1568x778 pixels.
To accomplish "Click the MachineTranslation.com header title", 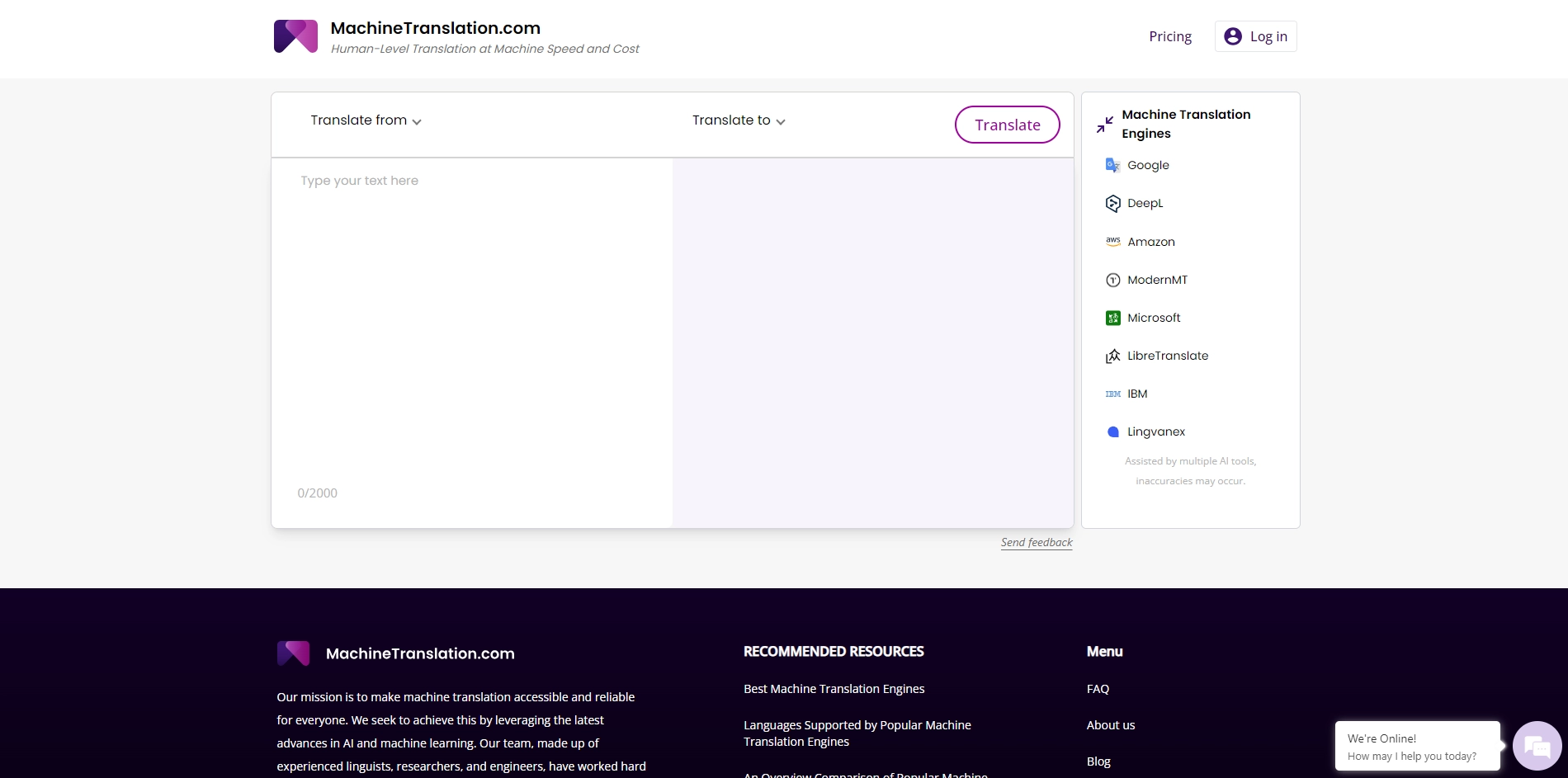I will click(x=436, y=28).
